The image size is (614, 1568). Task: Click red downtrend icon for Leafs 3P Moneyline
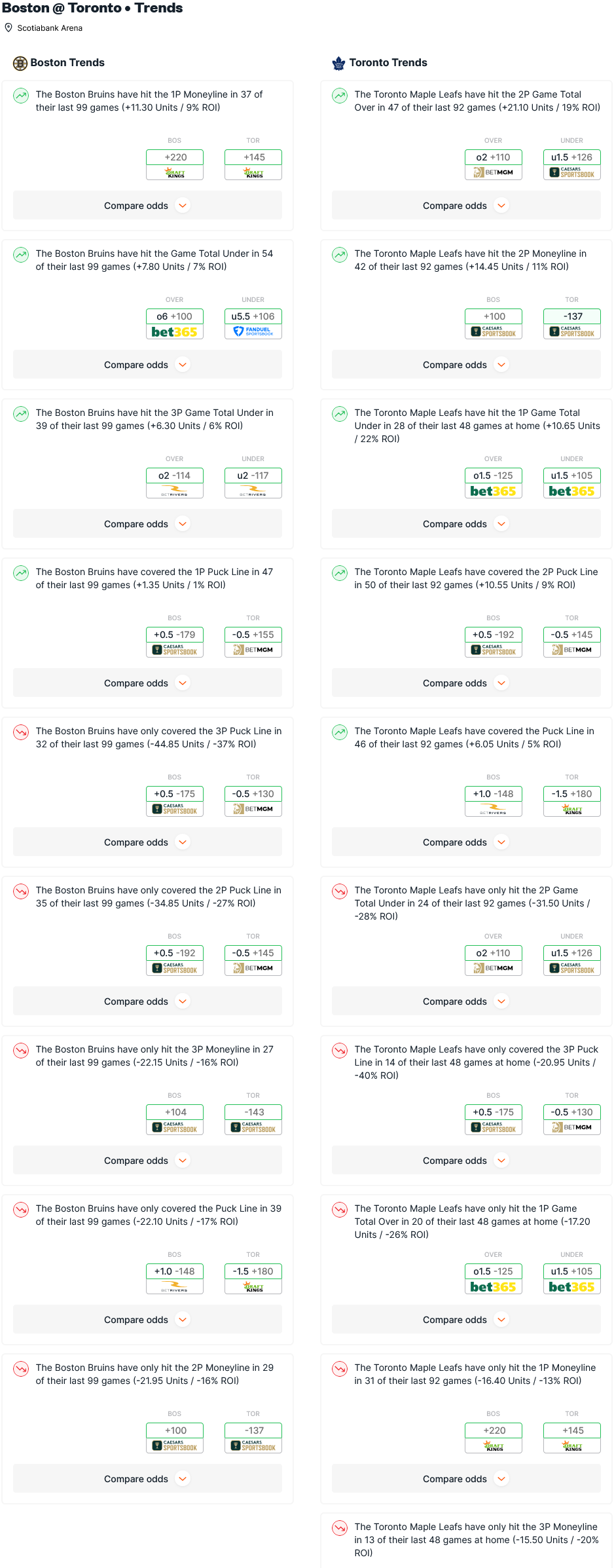pyautogui.click(x=340, y=1528)
